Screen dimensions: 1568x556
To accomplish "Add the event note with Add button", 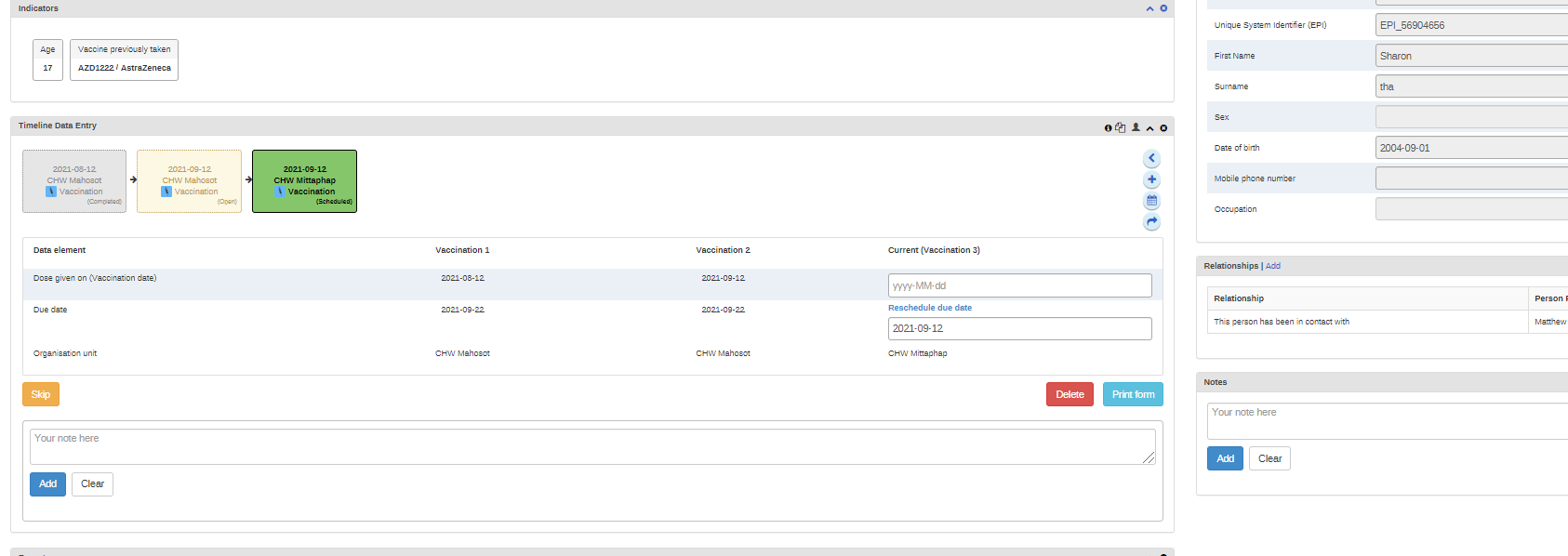I will [47, 483].
